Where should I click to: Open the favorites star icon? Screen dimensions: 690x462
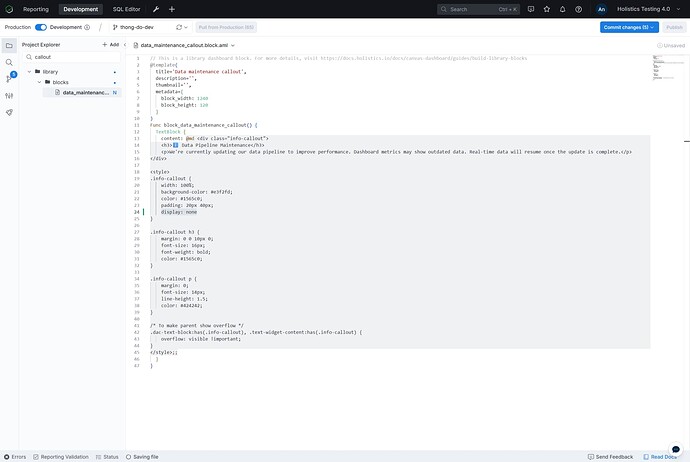[x=547, y=9]
